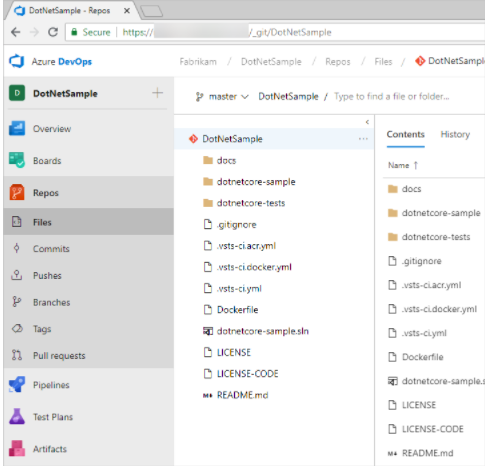Click the markdown icon next to README.md in tree
Viewport: 485px width, 466px height.
(208, 395)
